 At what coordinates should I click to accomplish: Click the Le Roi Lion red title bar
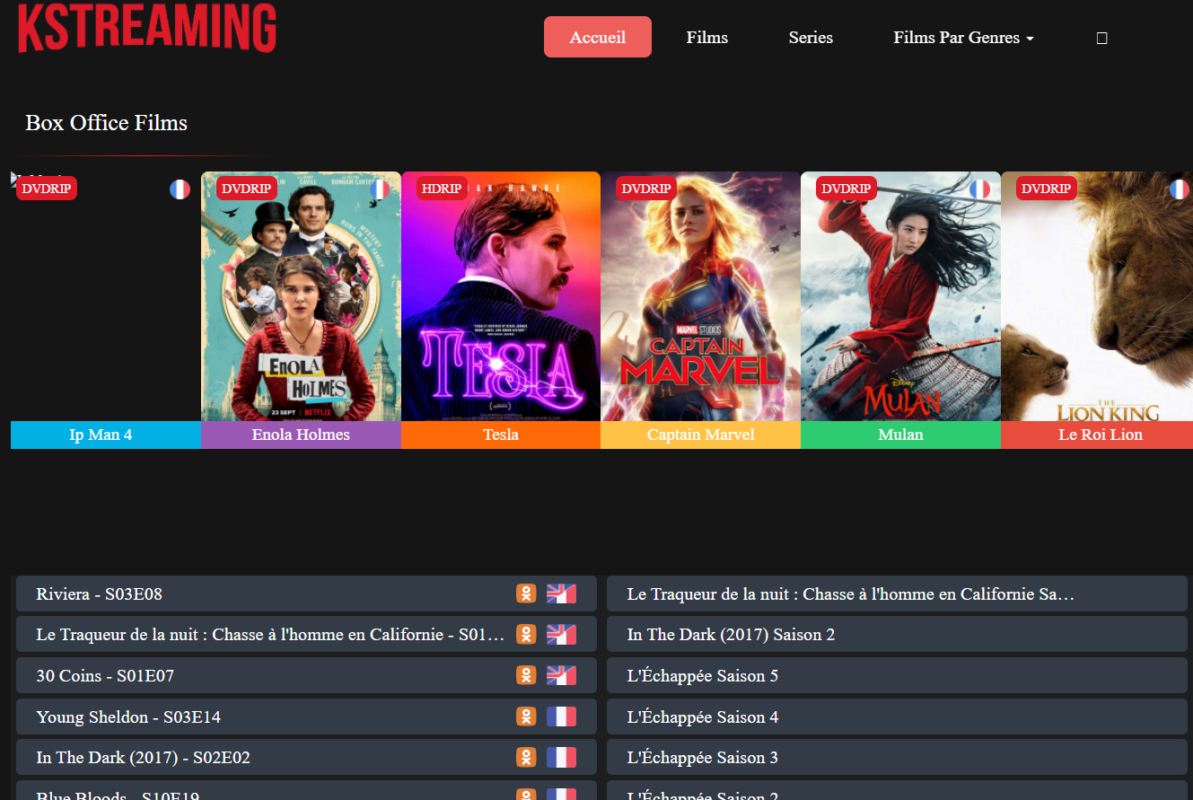click(1097, 435)
